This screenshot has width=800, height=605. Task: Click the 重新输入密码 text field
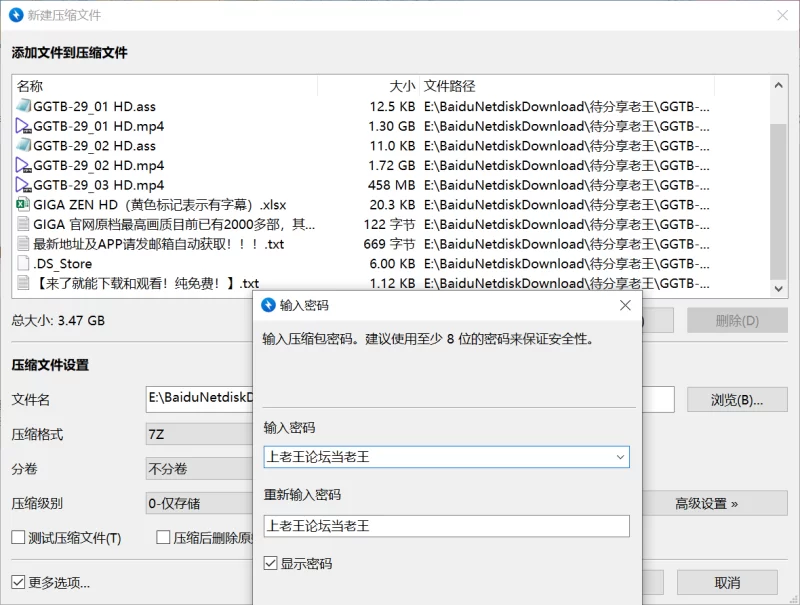click(x=446, y=526)
